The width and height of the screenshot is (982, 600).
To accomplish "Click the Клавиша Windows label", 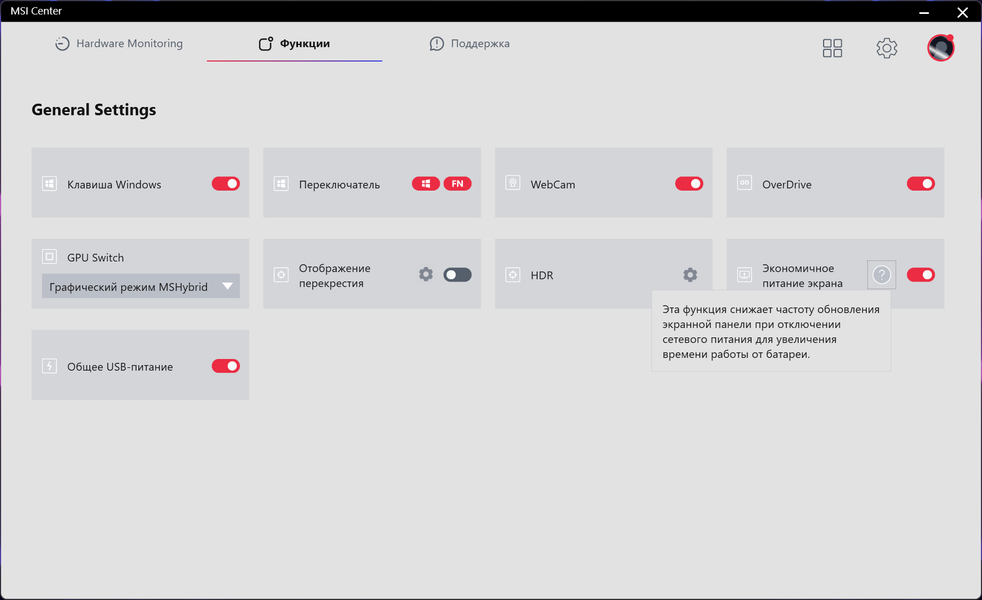I will click(114, 184).
